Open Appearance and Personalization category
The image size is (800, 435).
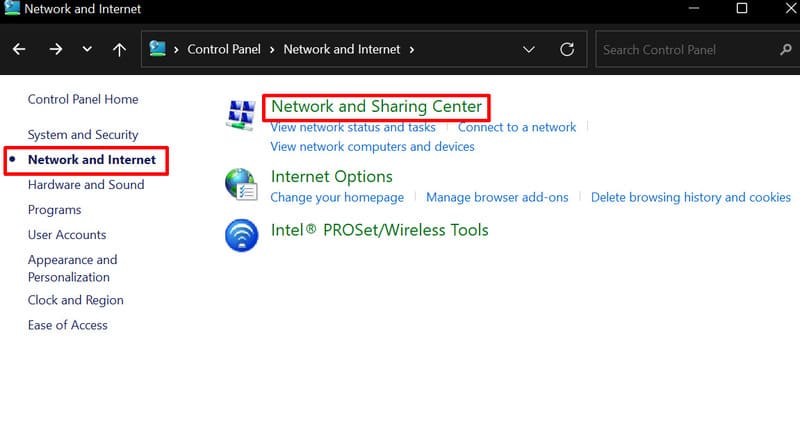pyautogui.click(x=72, y=268)
